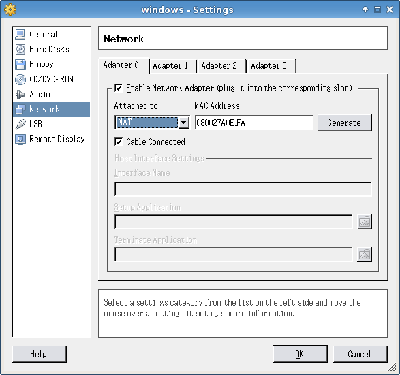This screenshot has height=375, width=400.
Task: Switch to the Adapter 3 tab
Action: pyautogui.click(x=271, y=66)
